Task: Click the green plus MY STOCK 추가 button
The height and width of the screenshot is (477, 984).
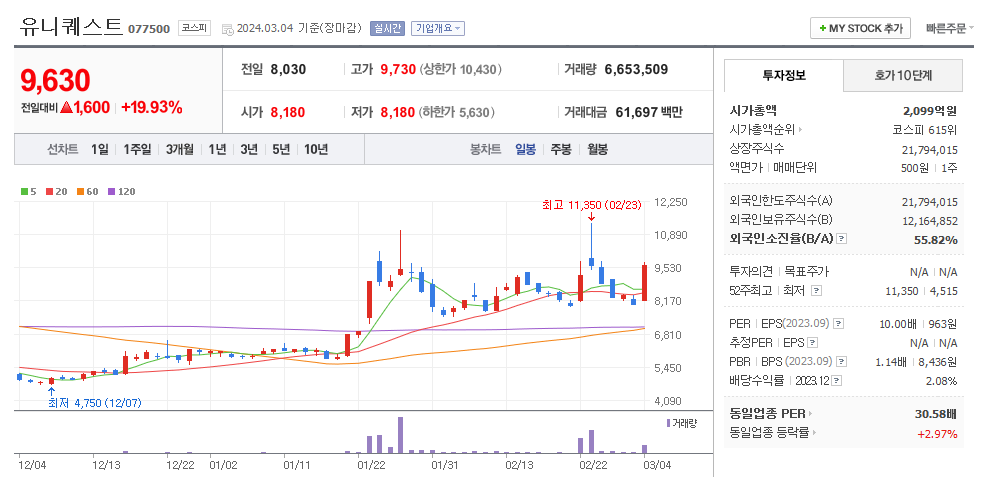Action: click(x=860, y=28)
